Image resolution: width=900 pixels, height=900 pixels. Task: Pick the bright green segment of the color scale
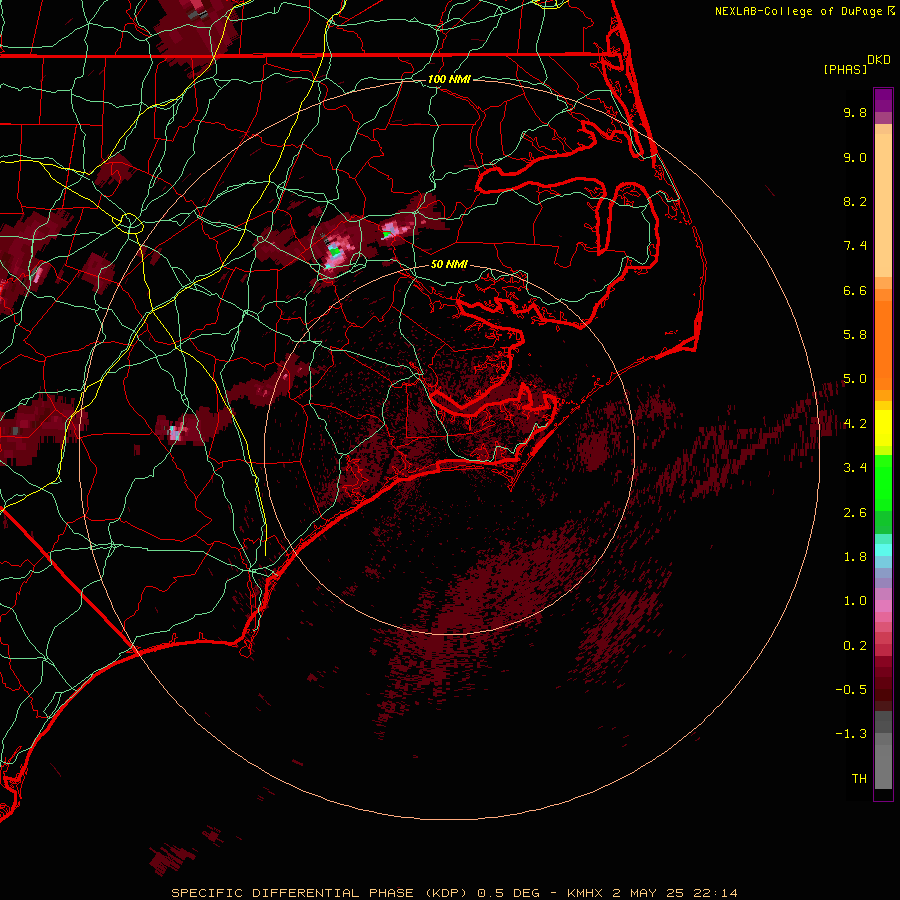(x=883, y=485)
